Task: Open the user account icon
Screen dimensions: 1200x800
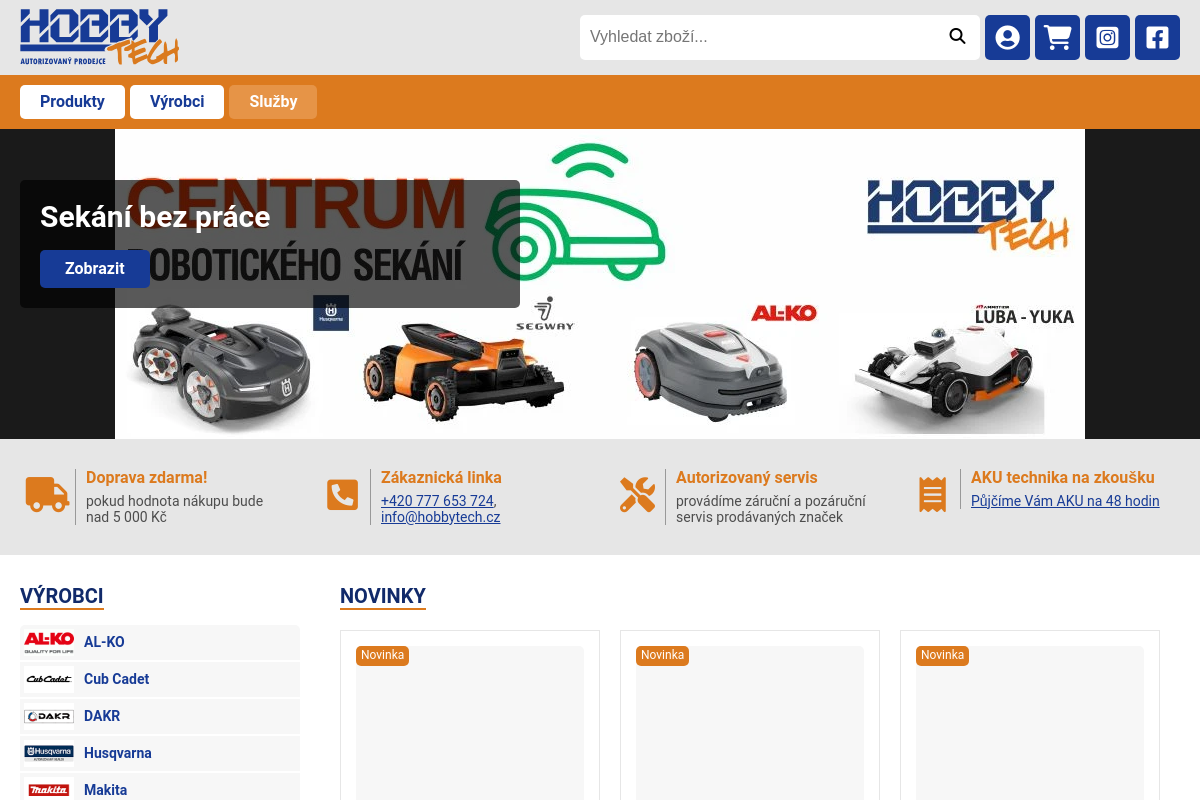Action: (x=1007, y=37)
